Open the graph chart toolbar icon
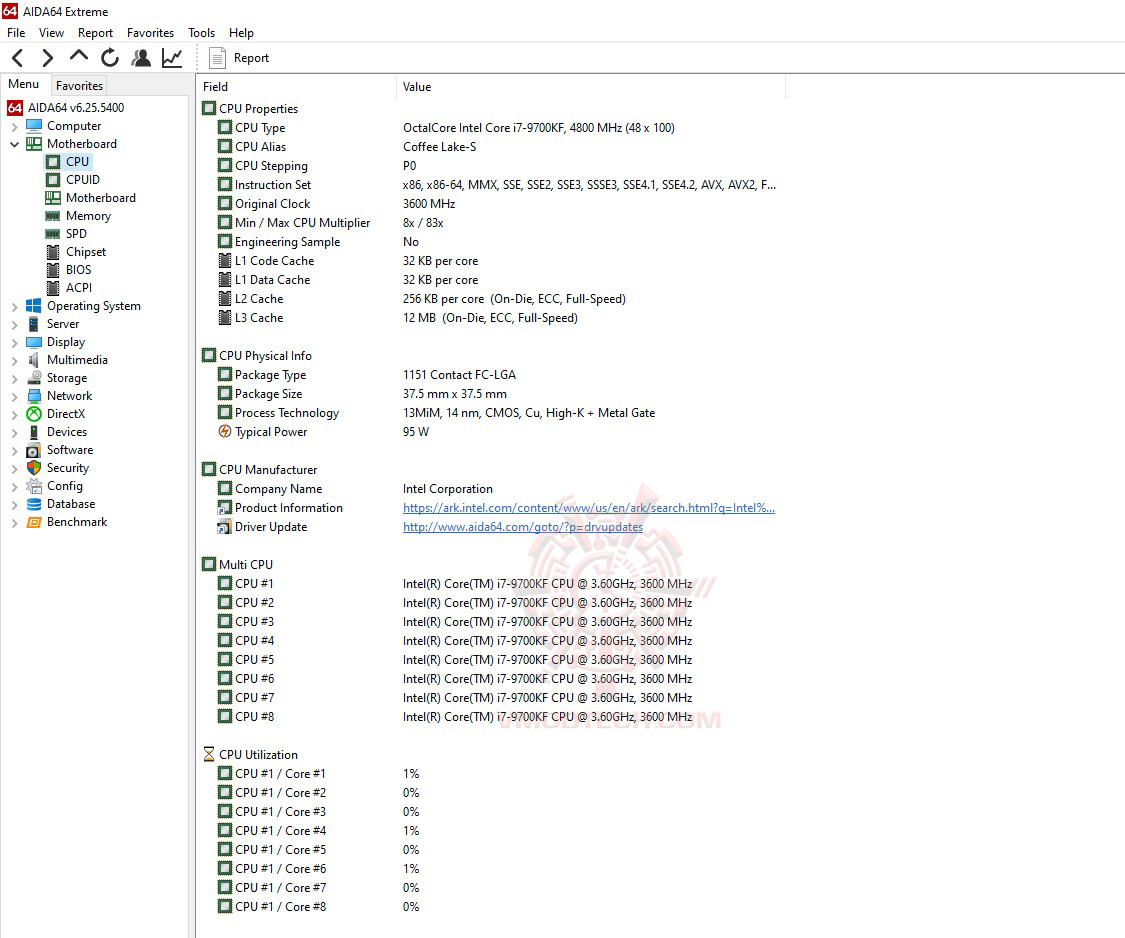 [x=172, y=57]
